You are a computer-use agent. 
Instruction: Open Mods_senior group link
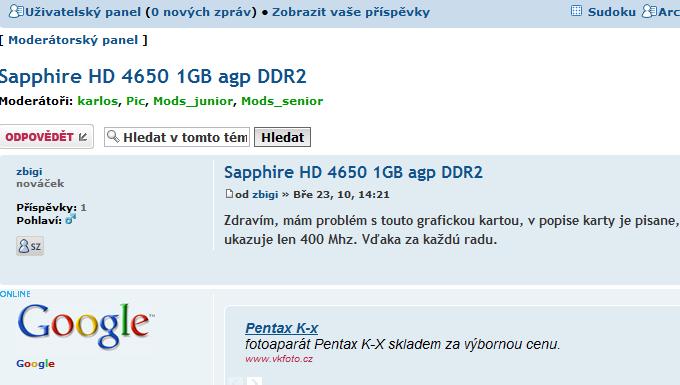coord(282,101)
